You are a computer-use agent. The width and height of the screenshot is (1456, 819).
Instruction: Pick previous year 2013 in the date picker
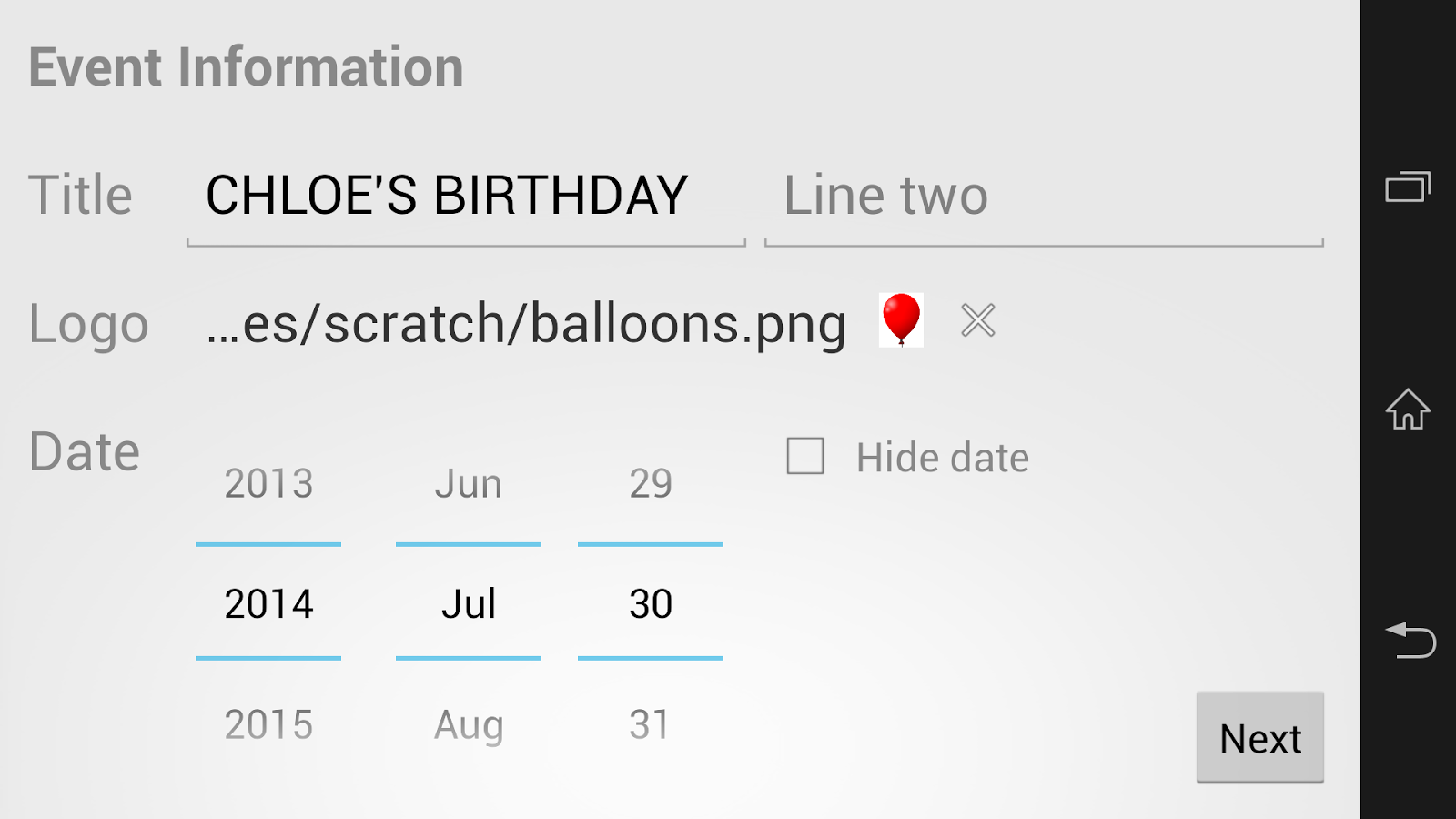point(268,484)
